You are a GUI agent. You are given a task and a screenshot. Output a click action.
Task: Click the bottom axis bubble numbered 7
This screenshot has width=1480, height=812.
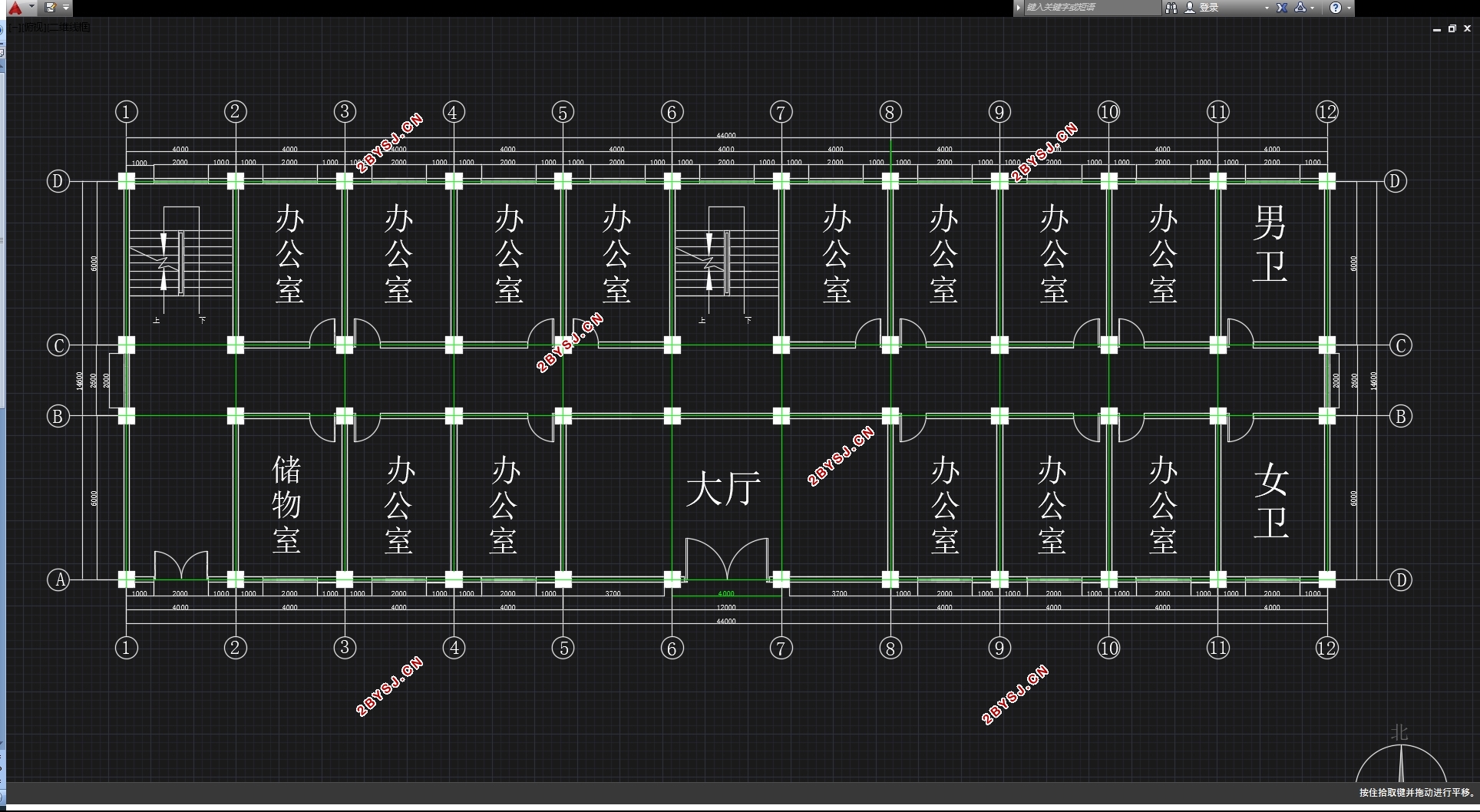[781, 648]
